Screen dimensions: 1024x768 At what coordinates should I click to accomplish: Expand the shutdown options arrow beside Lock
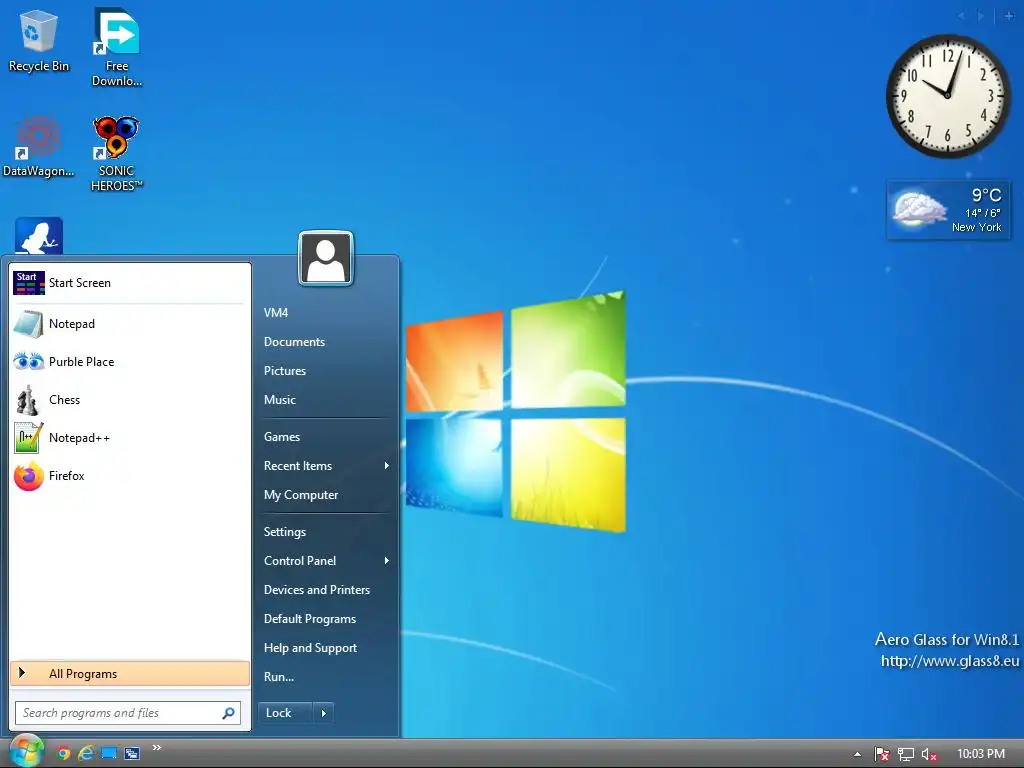coord(324,712)
